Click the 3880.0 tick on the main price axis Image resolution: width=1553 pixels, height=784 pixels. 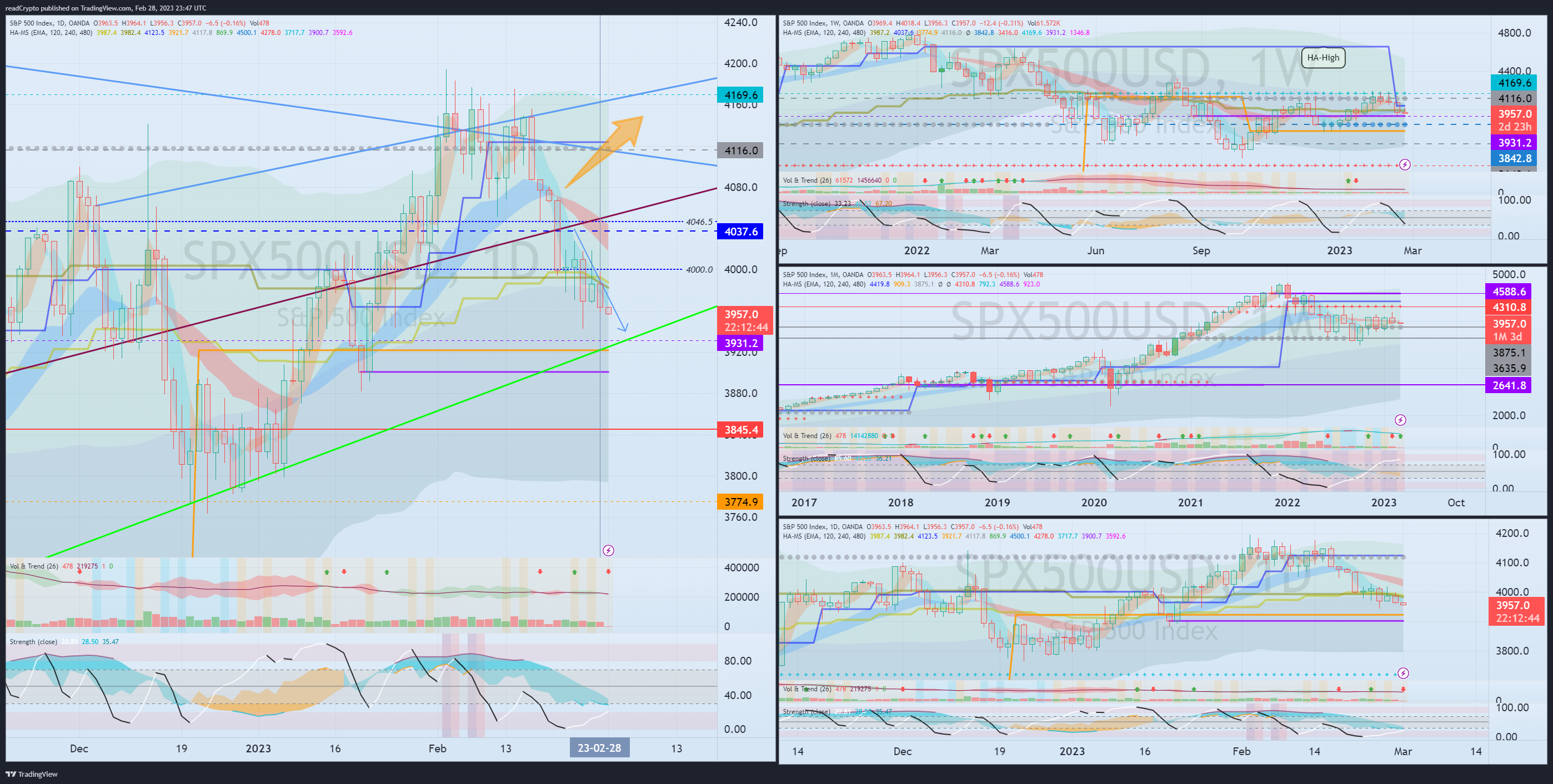point(740,393)
